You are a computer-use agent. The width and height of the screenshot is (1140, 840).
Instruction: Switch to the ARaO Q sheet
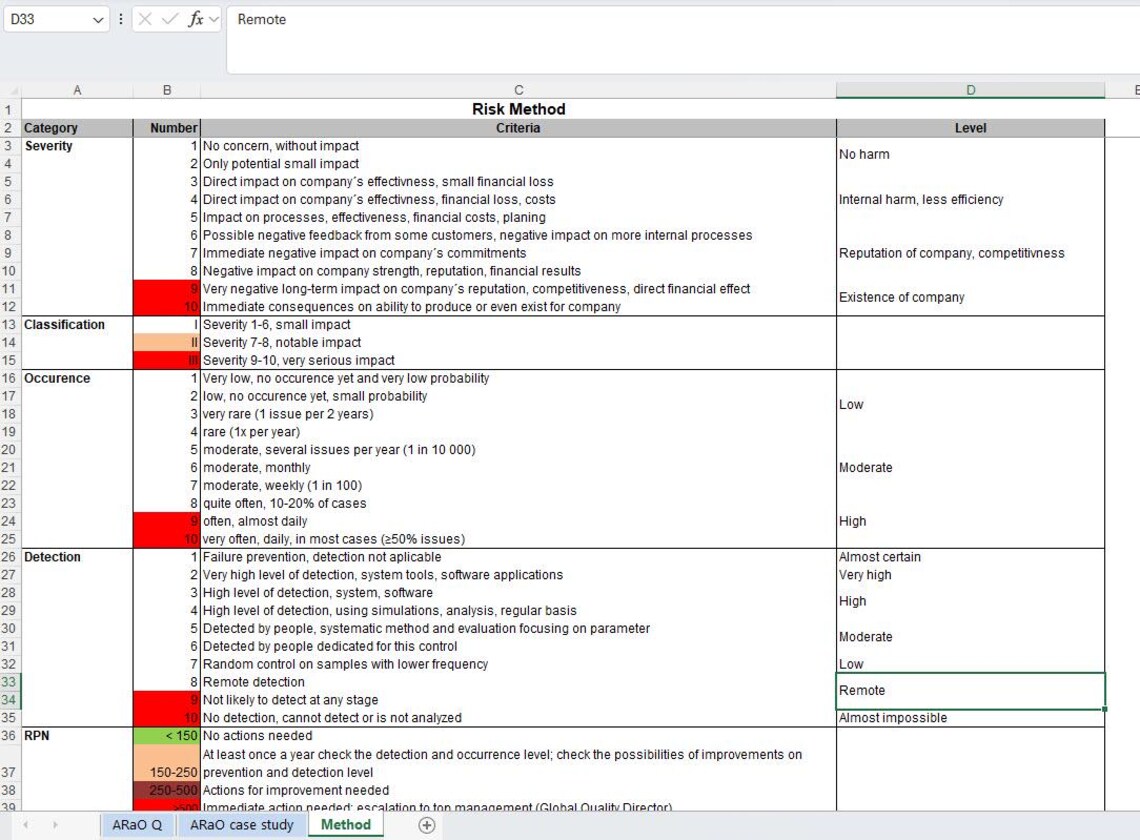tap(136, 825)
